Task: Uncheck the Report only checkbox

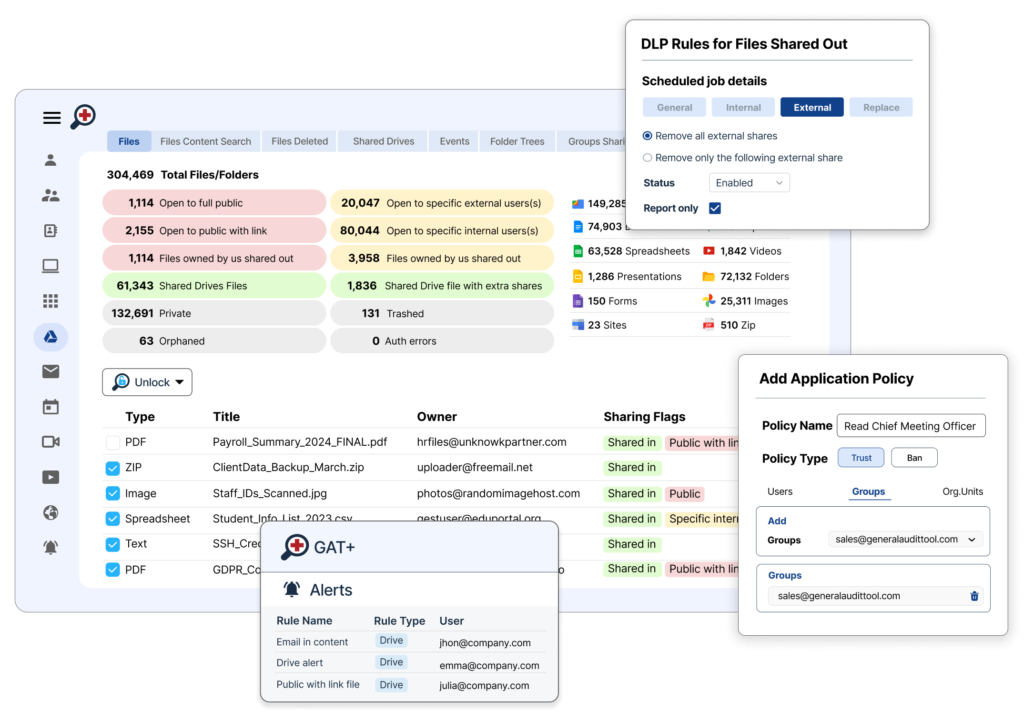Action: pos(713,208)
